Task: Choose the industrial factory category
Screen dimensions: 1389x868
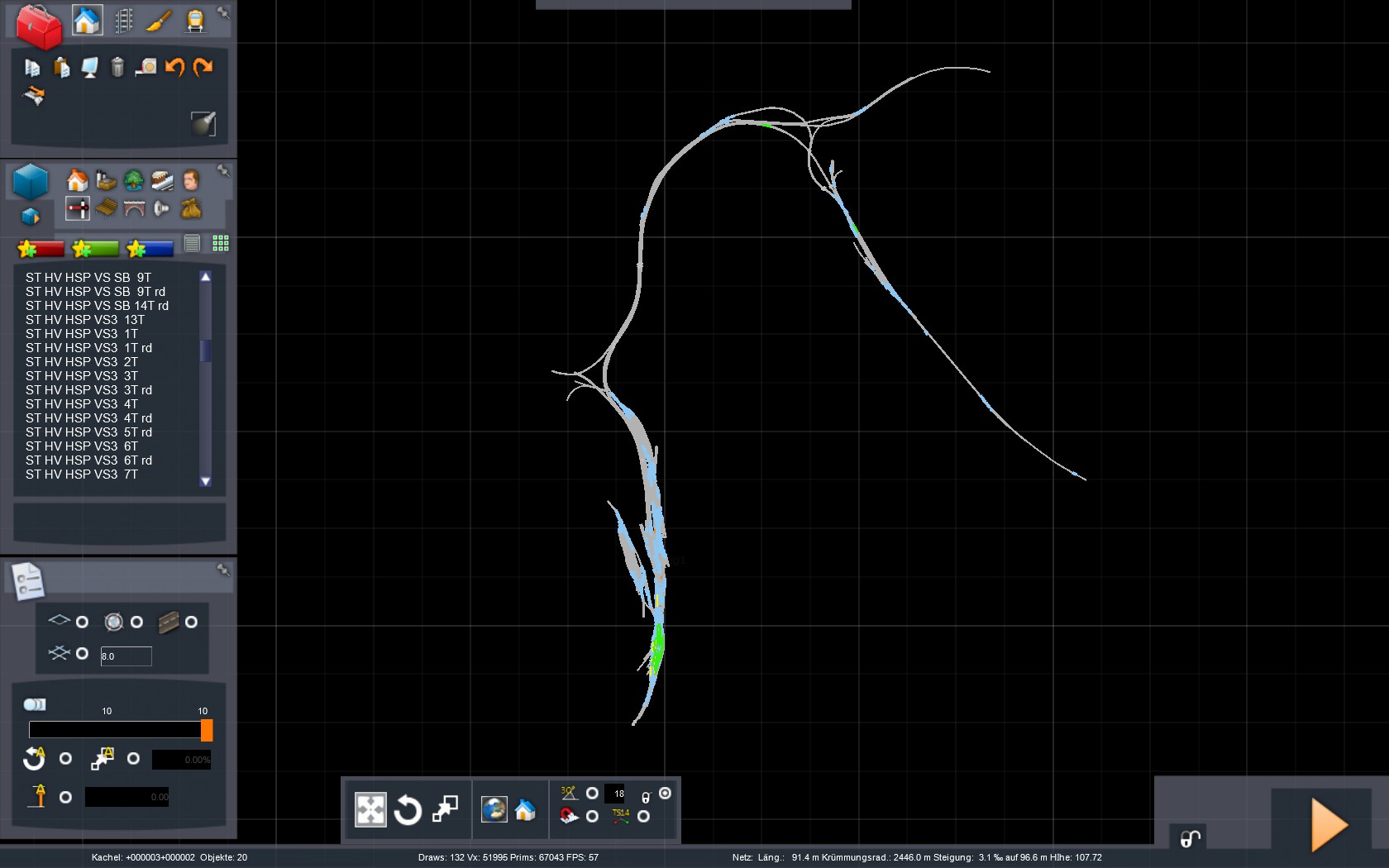Action: click(106, 180)
